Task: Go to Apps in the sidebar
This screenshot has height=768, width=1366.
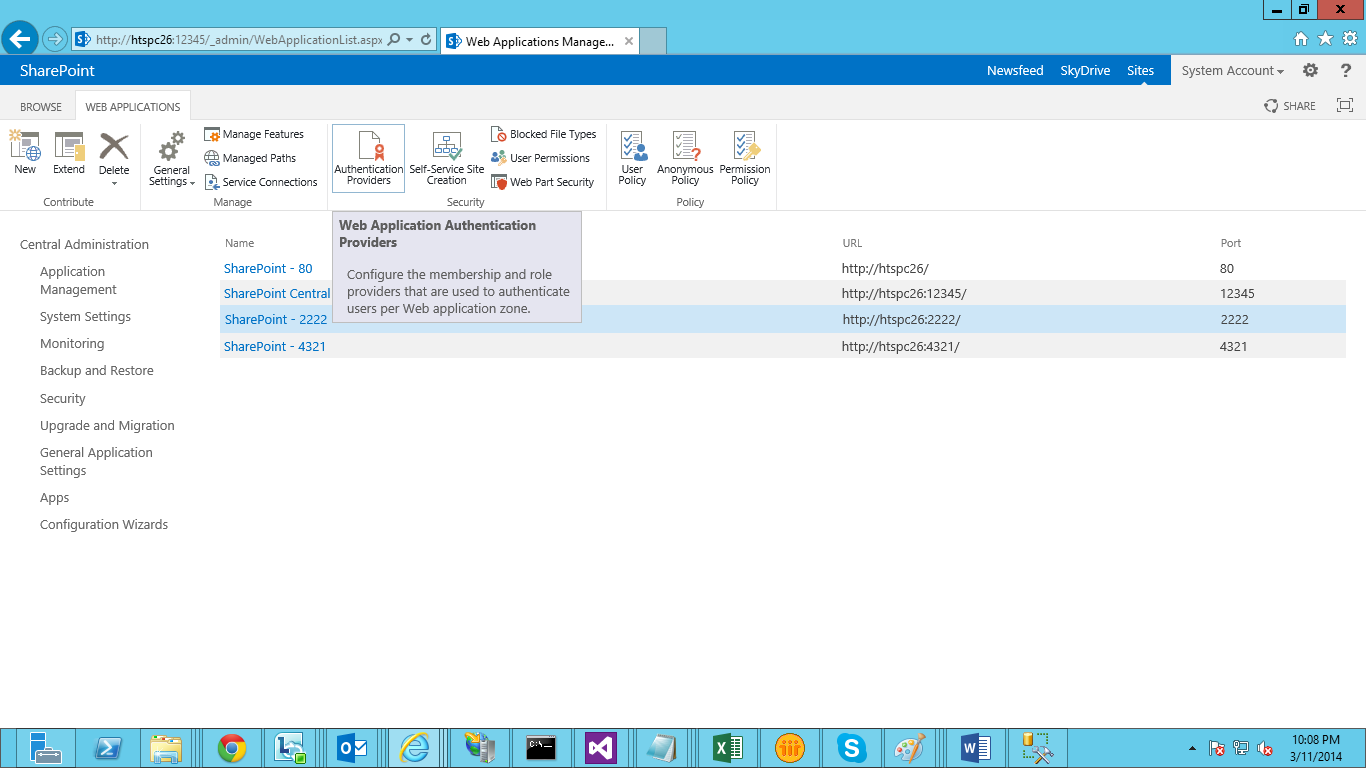Action: (x=55, y=498)
